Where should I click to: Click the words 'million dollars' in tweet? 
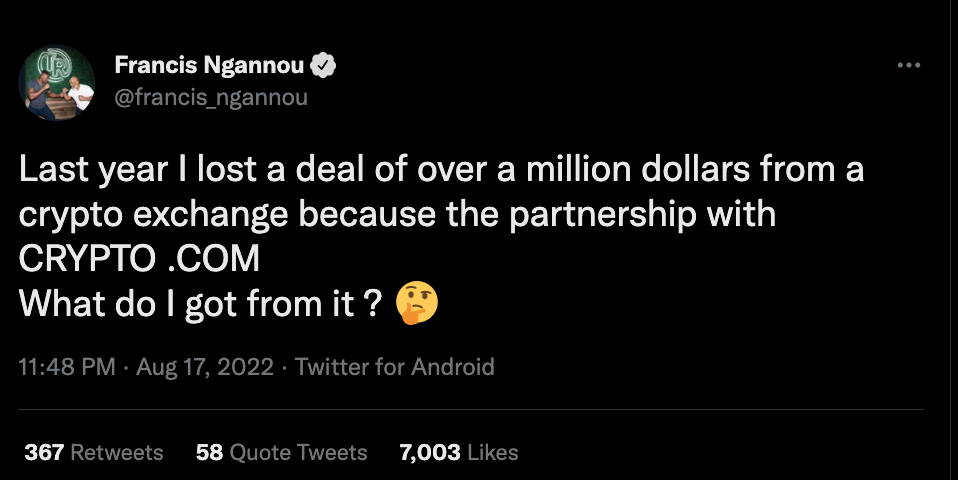(x=638, y=169)
